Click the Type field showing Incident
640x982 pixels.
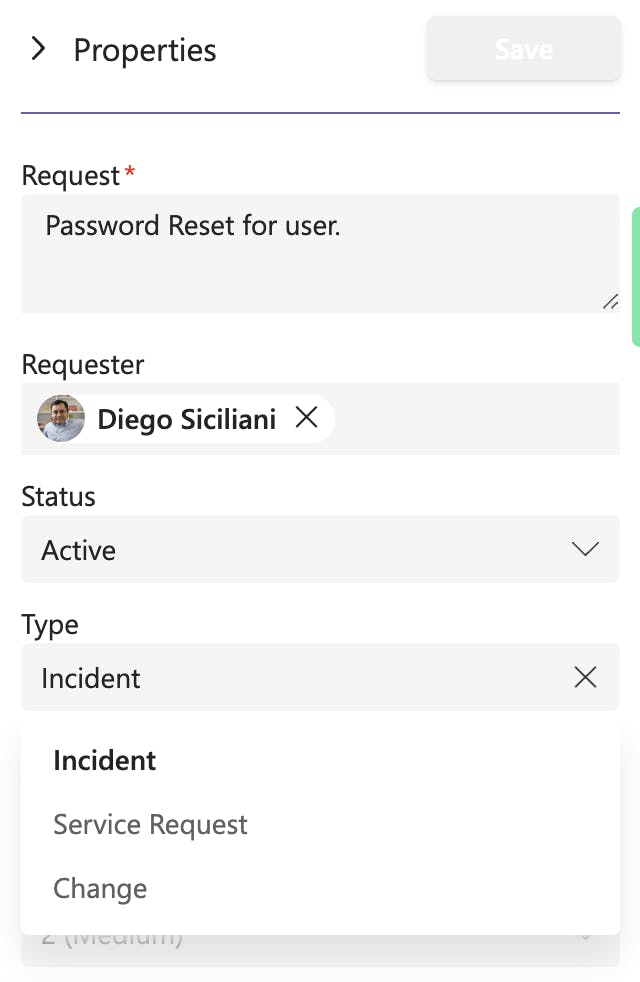290,678
